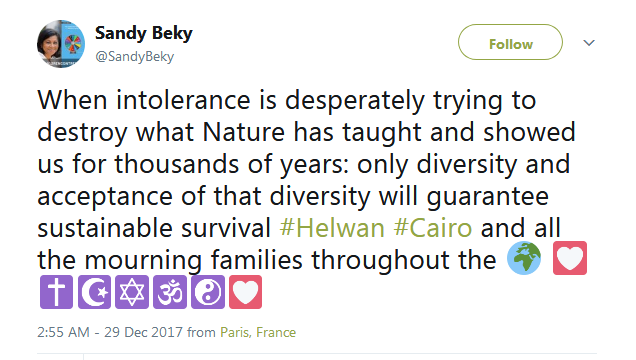Click the purple Om symbol emoji

[170, 292]
